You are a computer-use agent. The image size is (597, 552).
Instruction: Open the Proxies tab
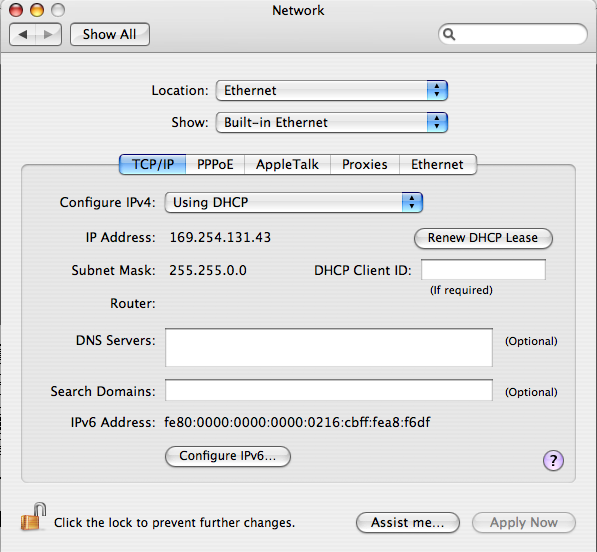point(365,164)
